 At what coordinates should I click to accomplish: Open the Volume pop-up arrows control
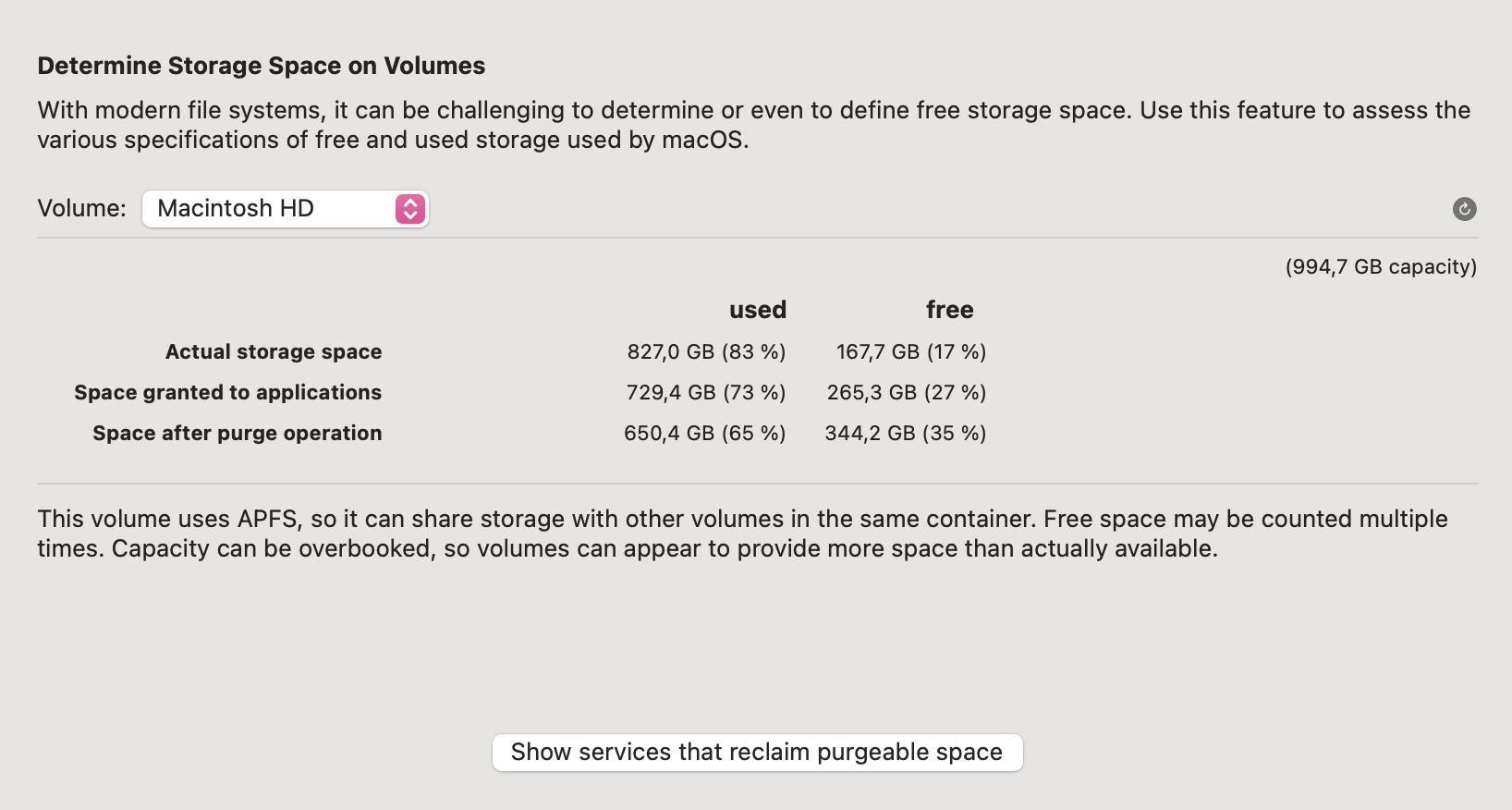click(x=410, y=209)
